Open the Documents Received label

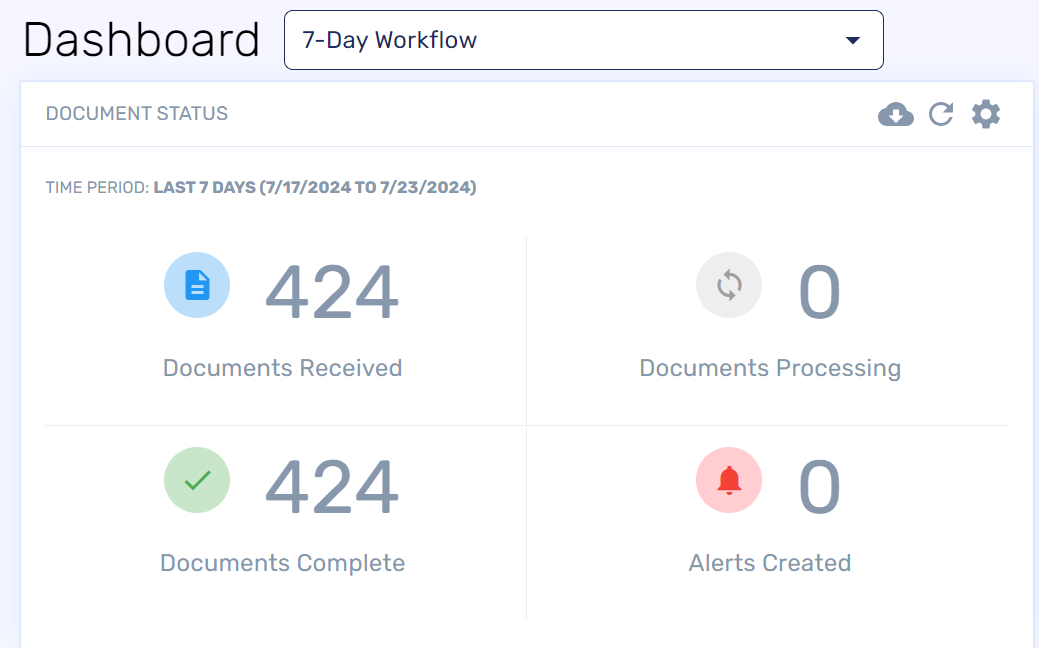pyautogui.click(x=282, y=368)
